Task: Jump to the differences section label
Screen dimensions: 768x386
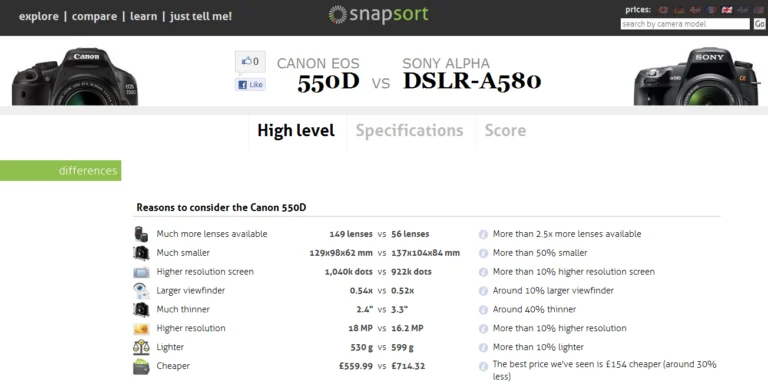Action: click(61, 170)
